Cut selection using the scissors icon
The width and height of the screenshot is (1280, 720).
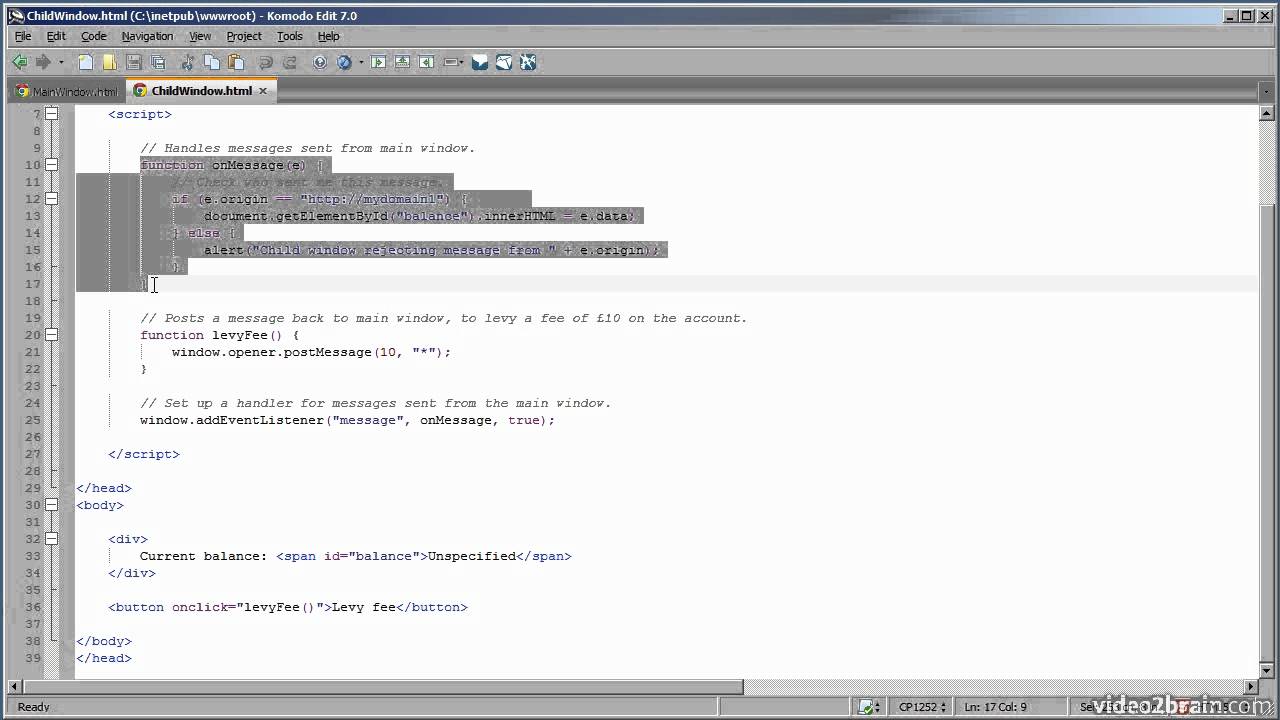tap(187, 62)
